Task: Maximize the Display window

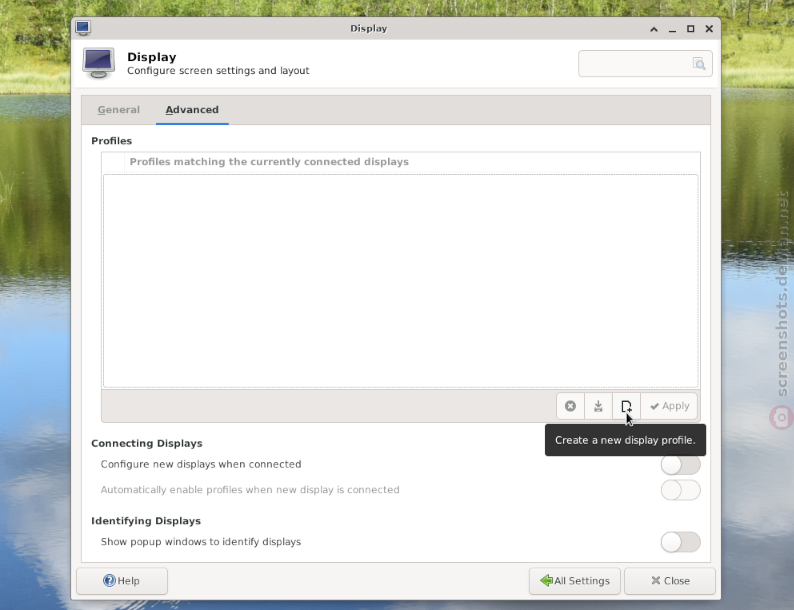Action: point(690,29)
